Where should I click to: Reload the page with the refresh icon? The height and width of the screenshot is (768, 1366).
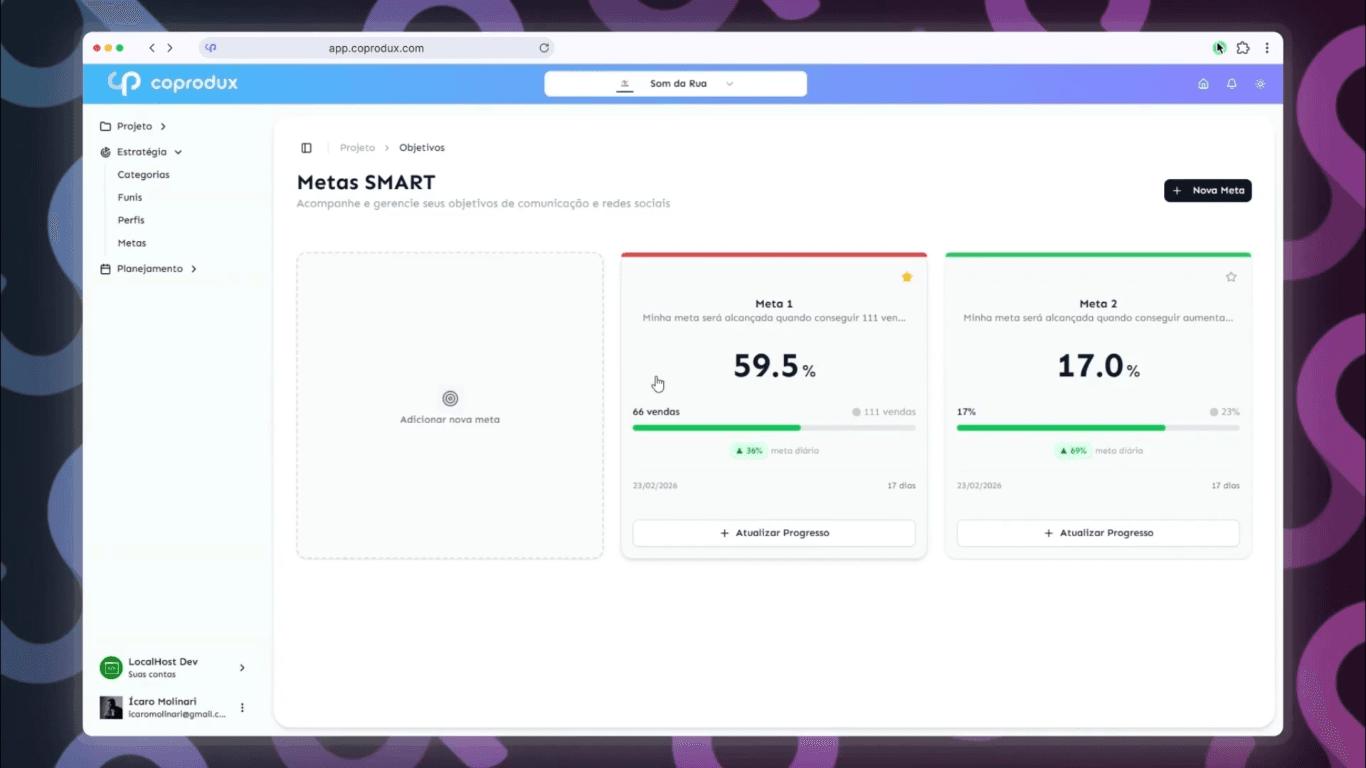coord(544,48)
